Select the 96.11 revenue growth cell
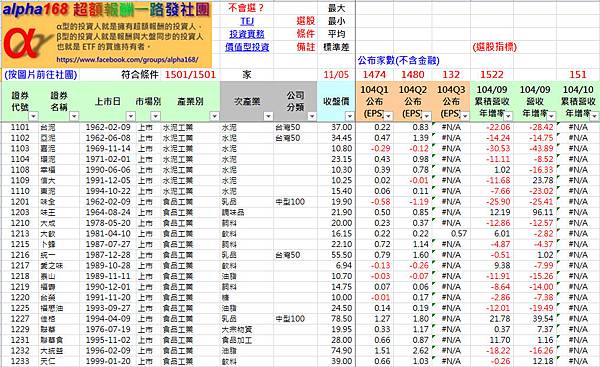Screen dimensions: 600x367 tap(543, 212)
